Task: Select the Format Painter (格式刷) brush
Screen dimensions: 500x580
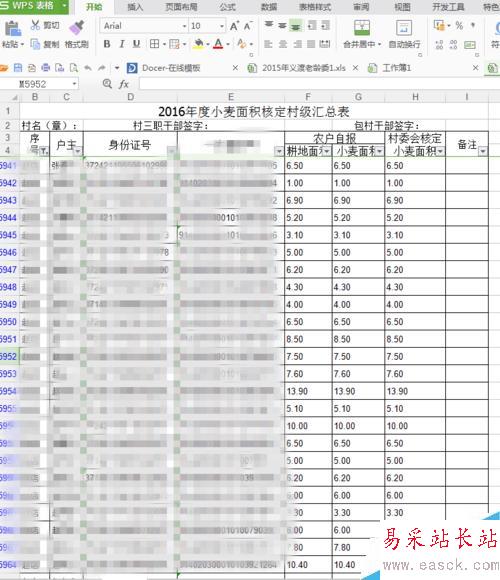Action: [77, 28]
